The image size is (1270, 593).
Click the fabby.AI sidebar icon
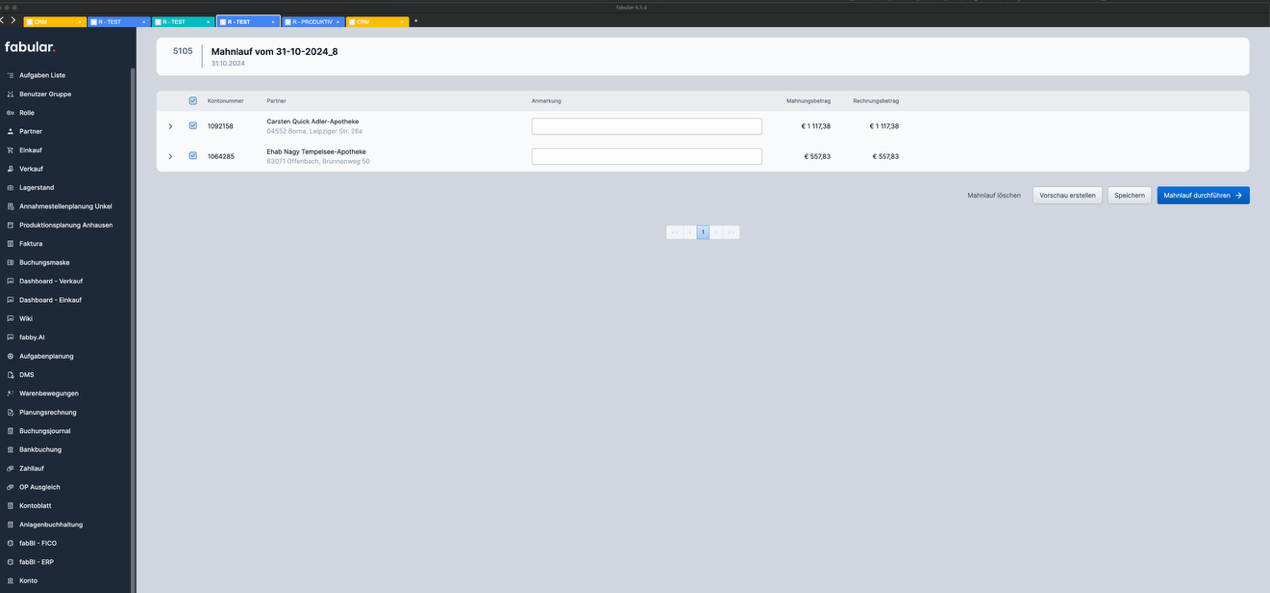[10, 337]
